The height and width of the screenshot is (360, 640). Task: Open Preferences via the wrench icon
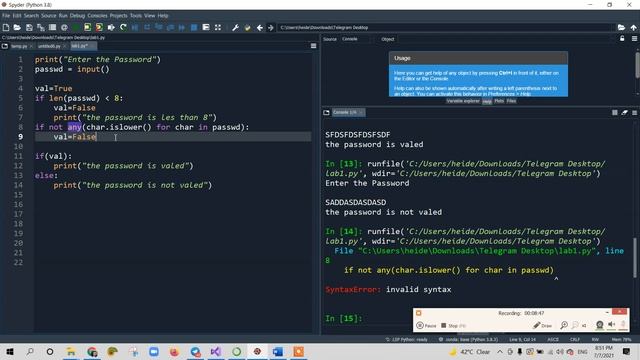click(236, 27)
